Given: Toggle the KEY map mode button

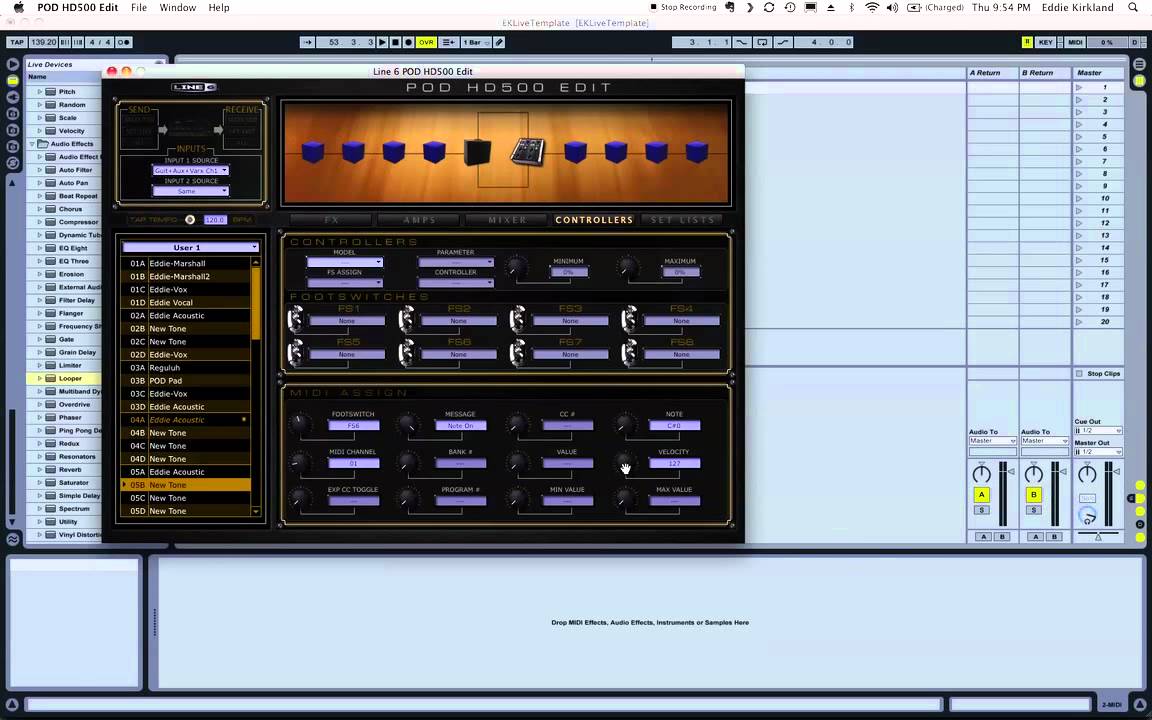Looking at the screenshot, I should pos(1045,43).
